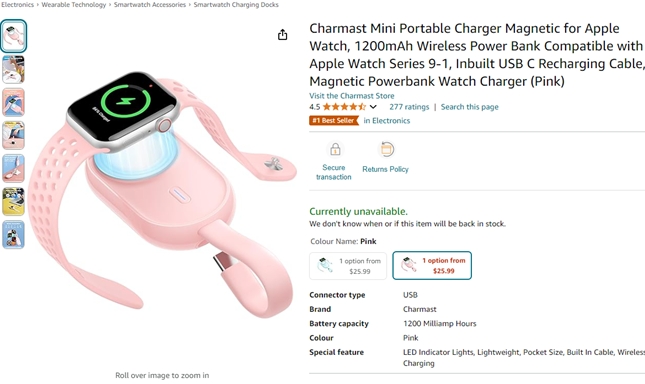Image resolution: width=645 pixels, height=384 pixels.
Task: Click the share icon above product image
Action: click(282, 35)
